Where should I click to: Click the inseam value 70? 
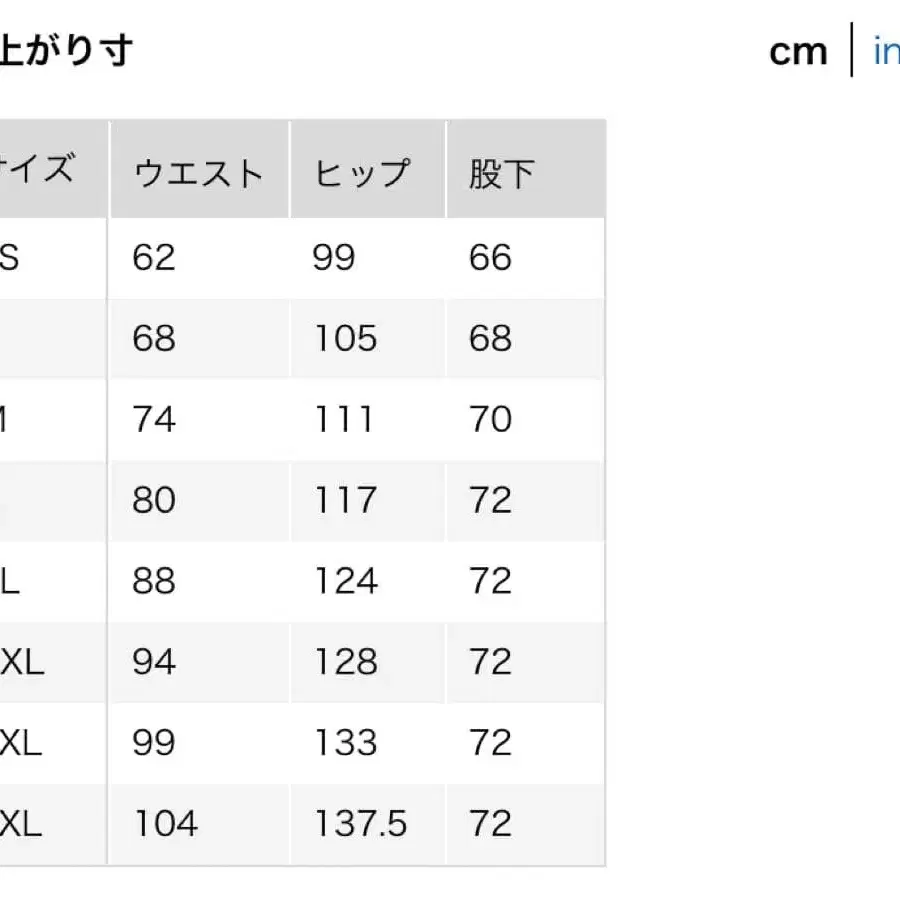coord(490,419)
